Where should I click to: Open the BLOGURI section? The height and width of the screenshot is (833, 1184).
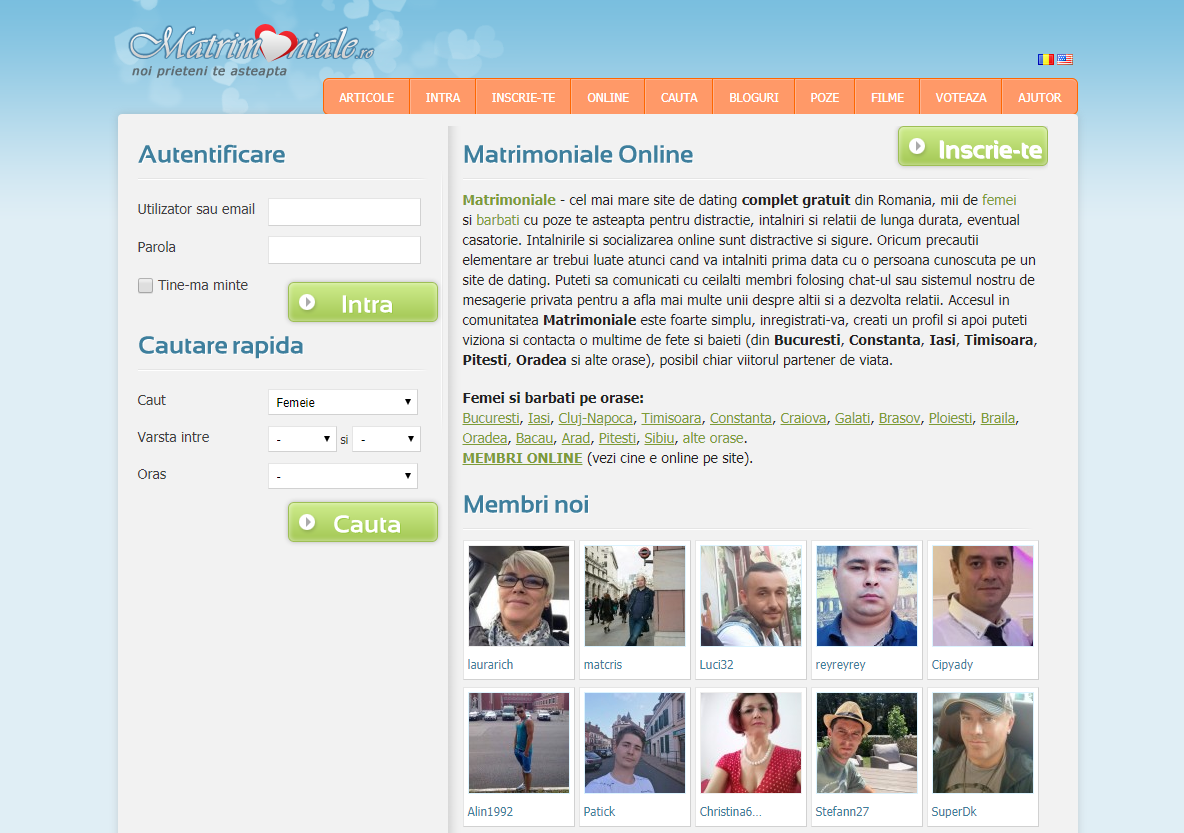click(x=754, y=97)
